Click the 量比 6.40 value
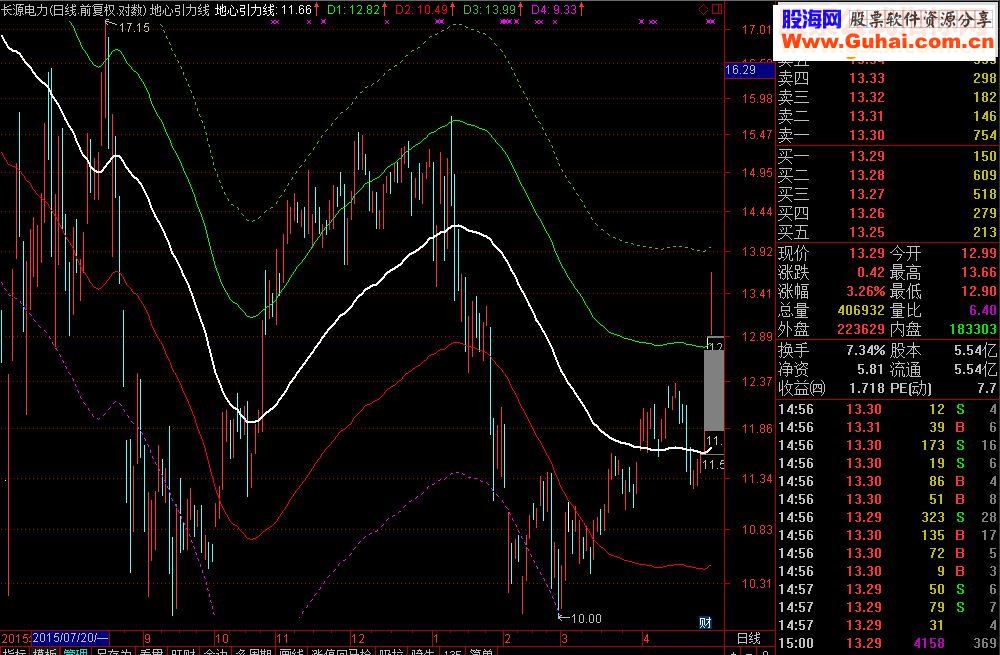This screenshot has height=655, width=1000. pos(983,311)
